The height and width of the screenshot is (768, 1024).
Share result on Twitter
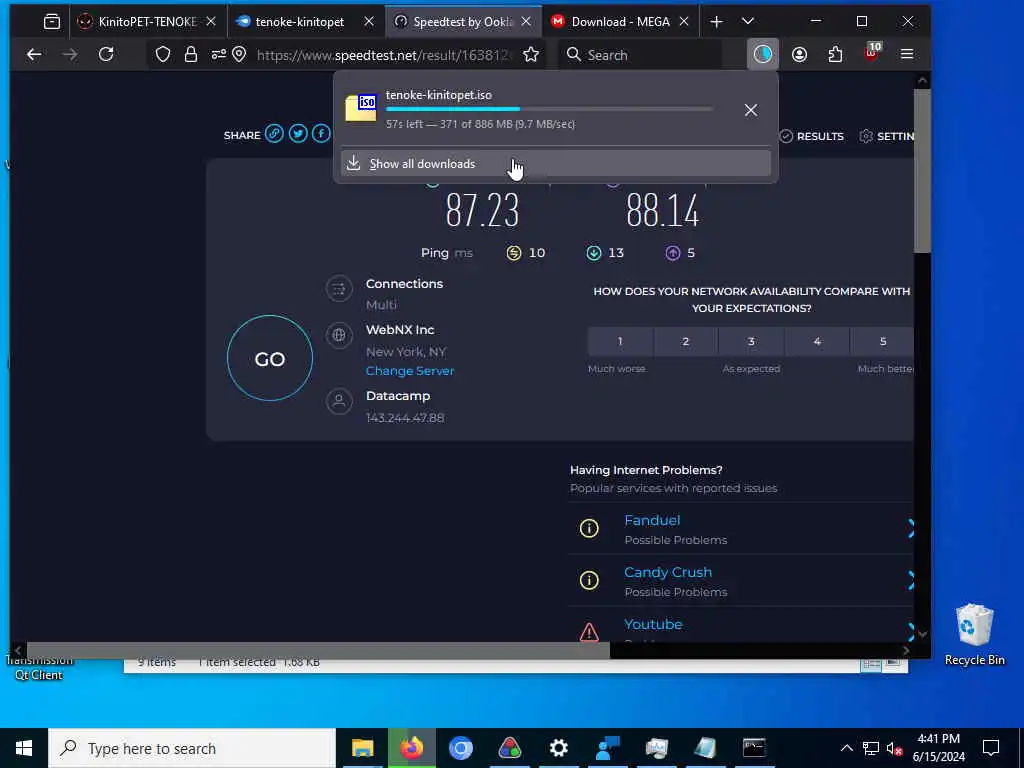click(298, 135)
